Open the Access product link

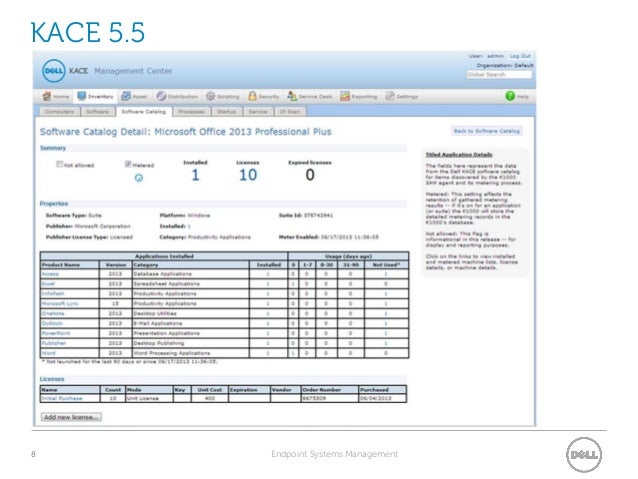tap(50, 274)
